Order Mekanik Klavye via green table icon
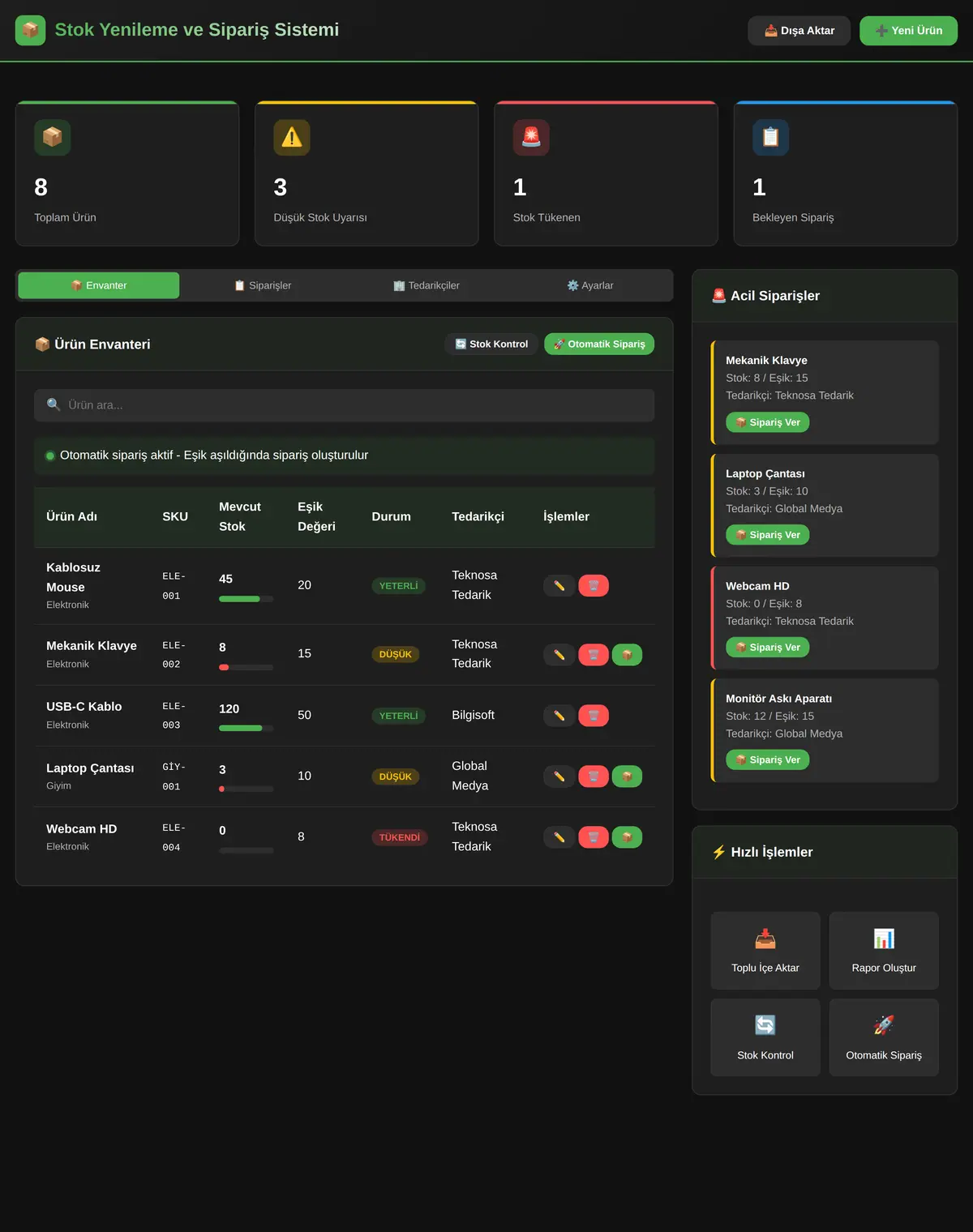 pyautogui.click(x=627, y=654)
